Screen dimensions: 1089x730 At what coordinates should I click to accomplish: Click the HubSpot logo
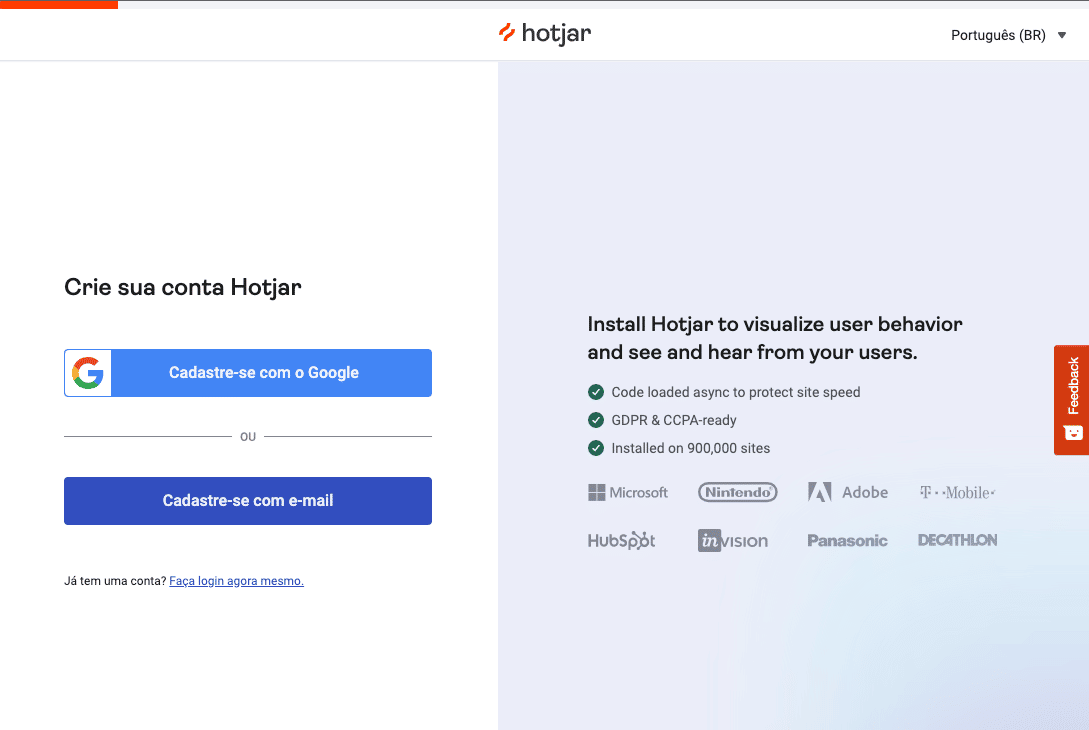click(x=622, y=540)
